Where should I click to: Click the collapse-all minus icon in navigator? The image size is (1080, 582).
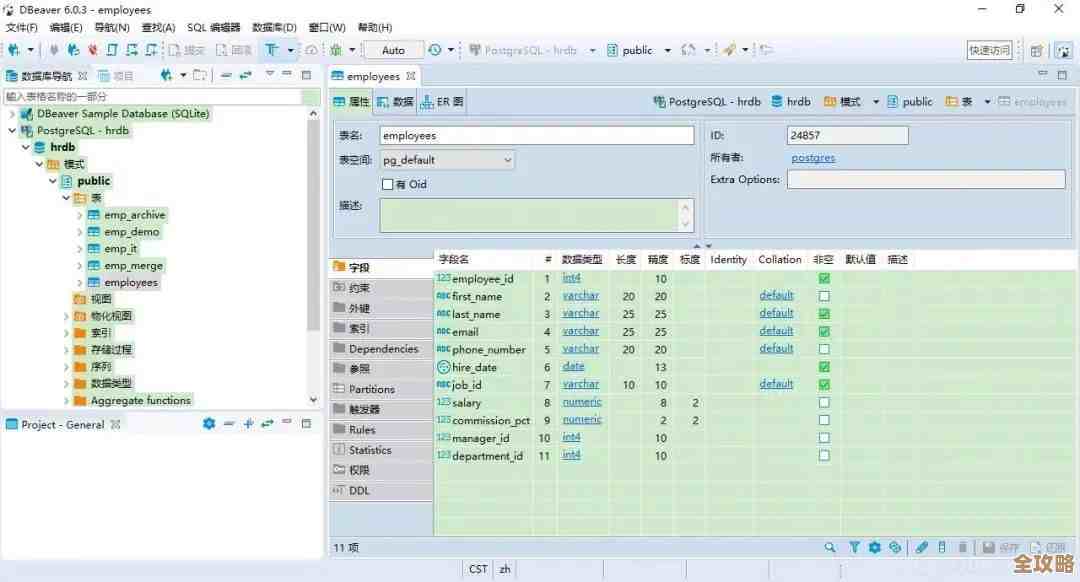[x=226, y=75]
